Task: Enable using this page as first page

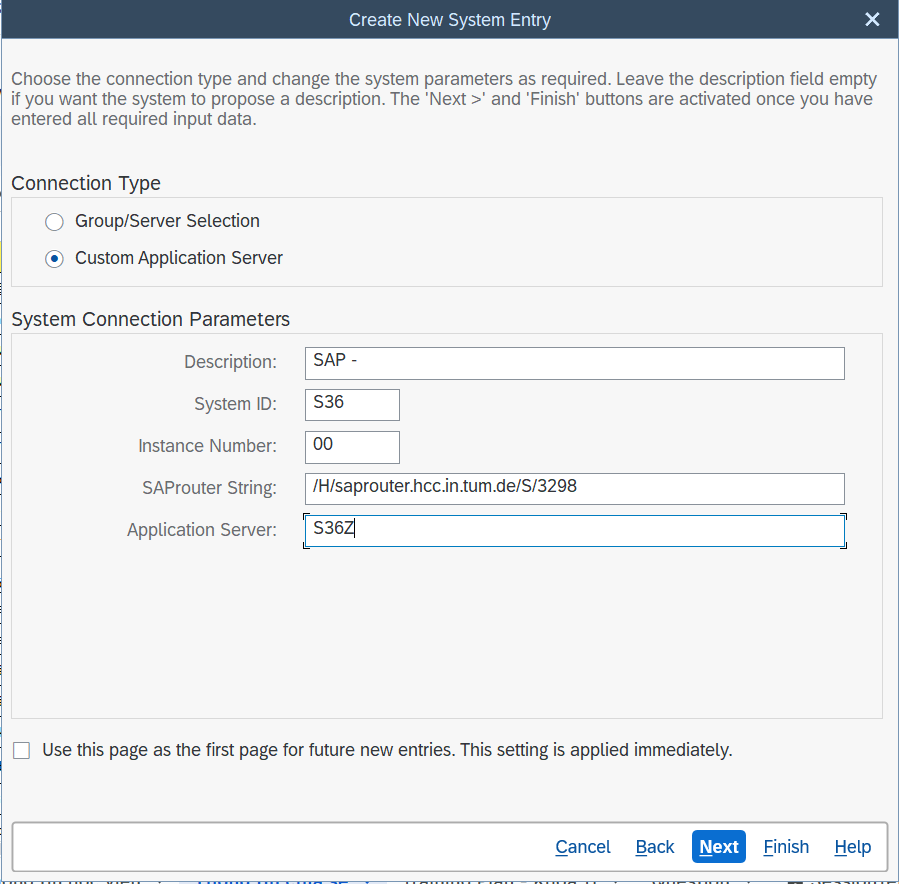Action: pos(22,750)
